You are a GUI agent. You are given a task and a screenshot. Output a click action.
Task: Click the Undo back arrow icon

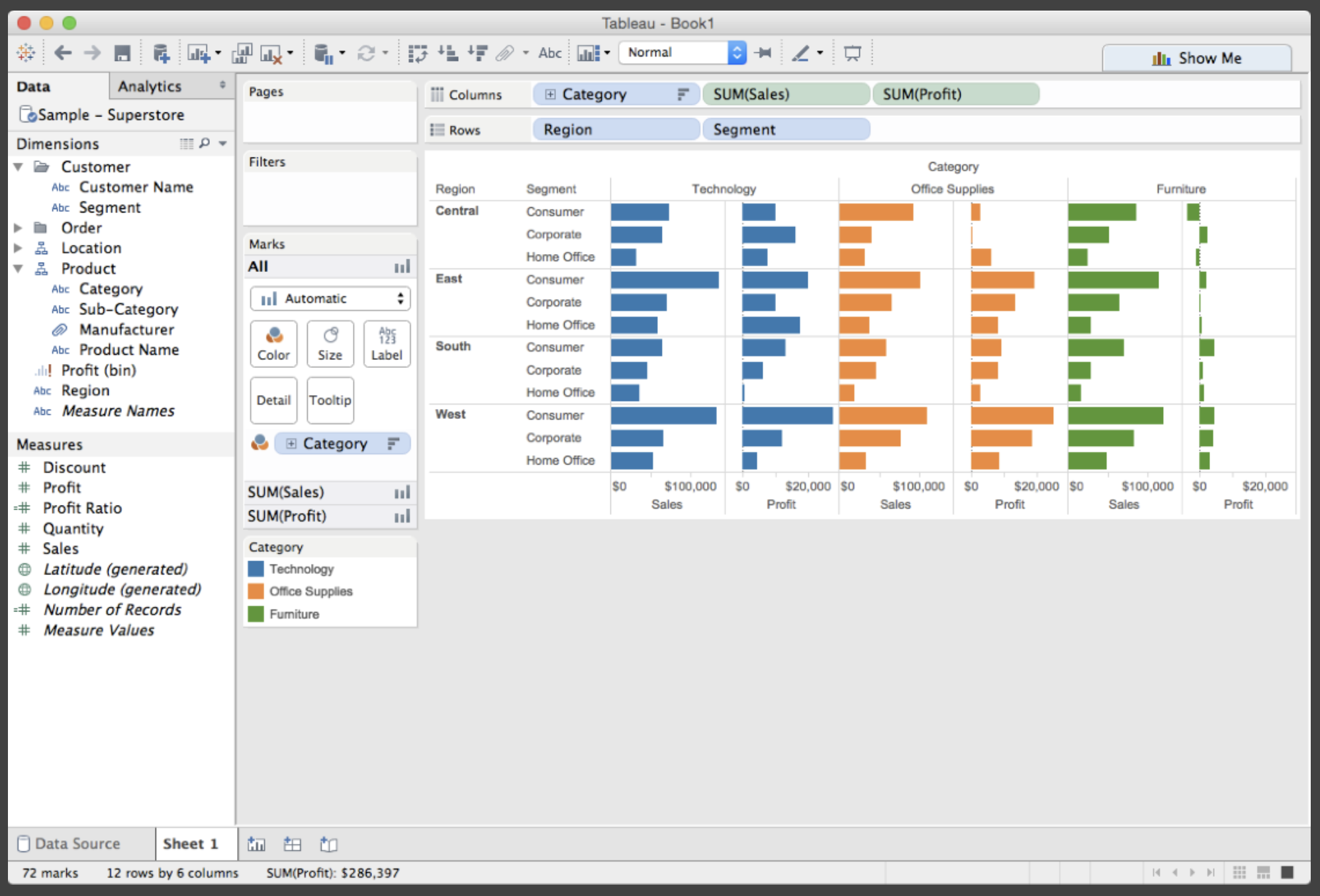[x=63, y=53]
